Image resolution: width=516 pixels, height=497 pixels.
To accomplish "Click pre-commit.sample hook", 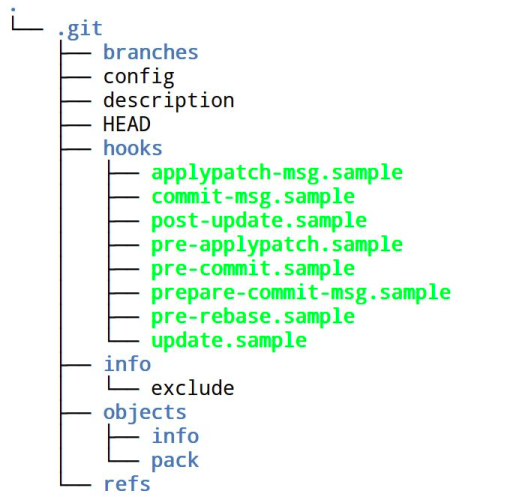I will click(x=253, y=269).
